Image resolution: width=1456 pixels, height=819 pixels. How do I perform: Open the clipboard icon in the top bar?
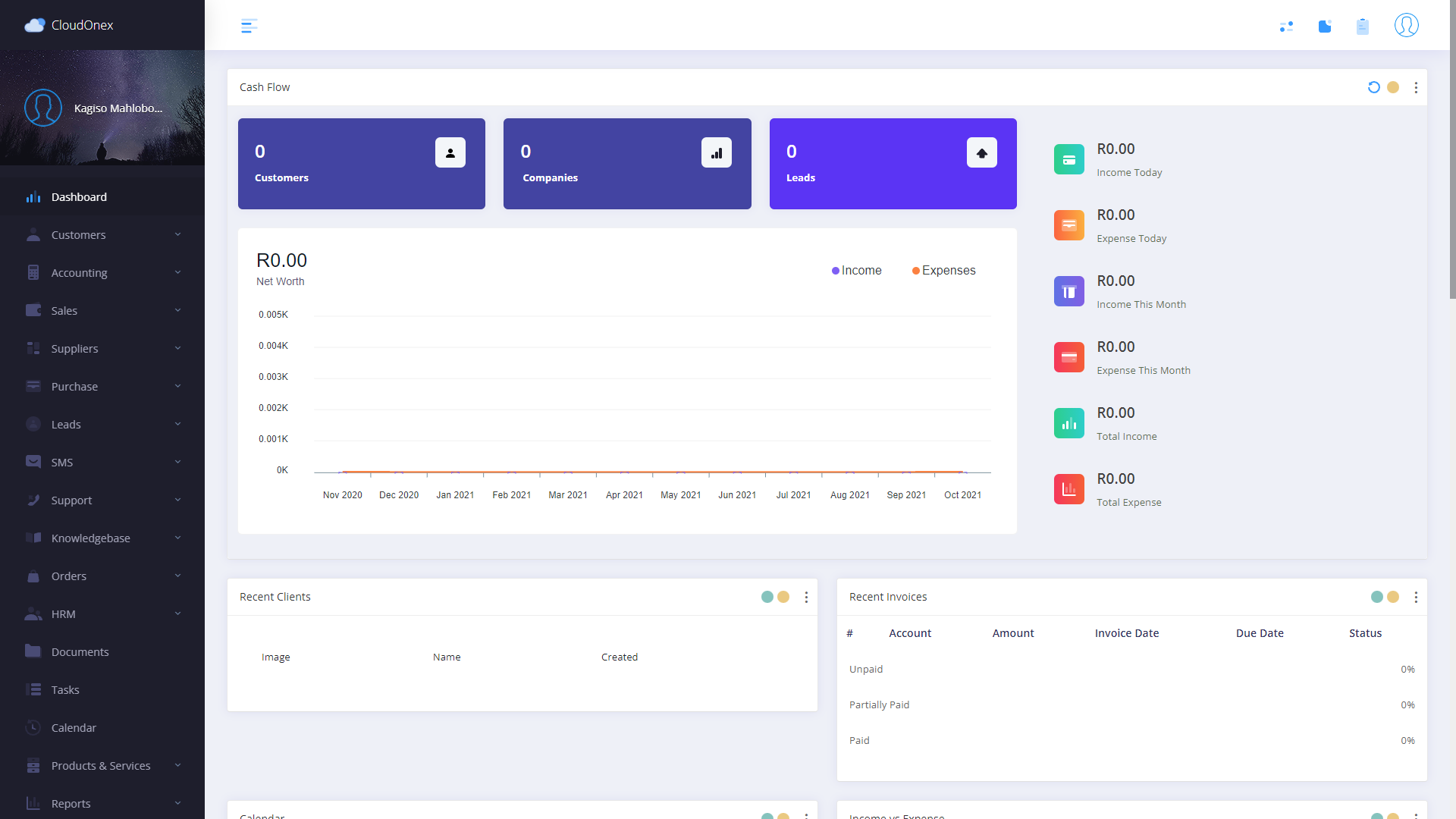1363,27
